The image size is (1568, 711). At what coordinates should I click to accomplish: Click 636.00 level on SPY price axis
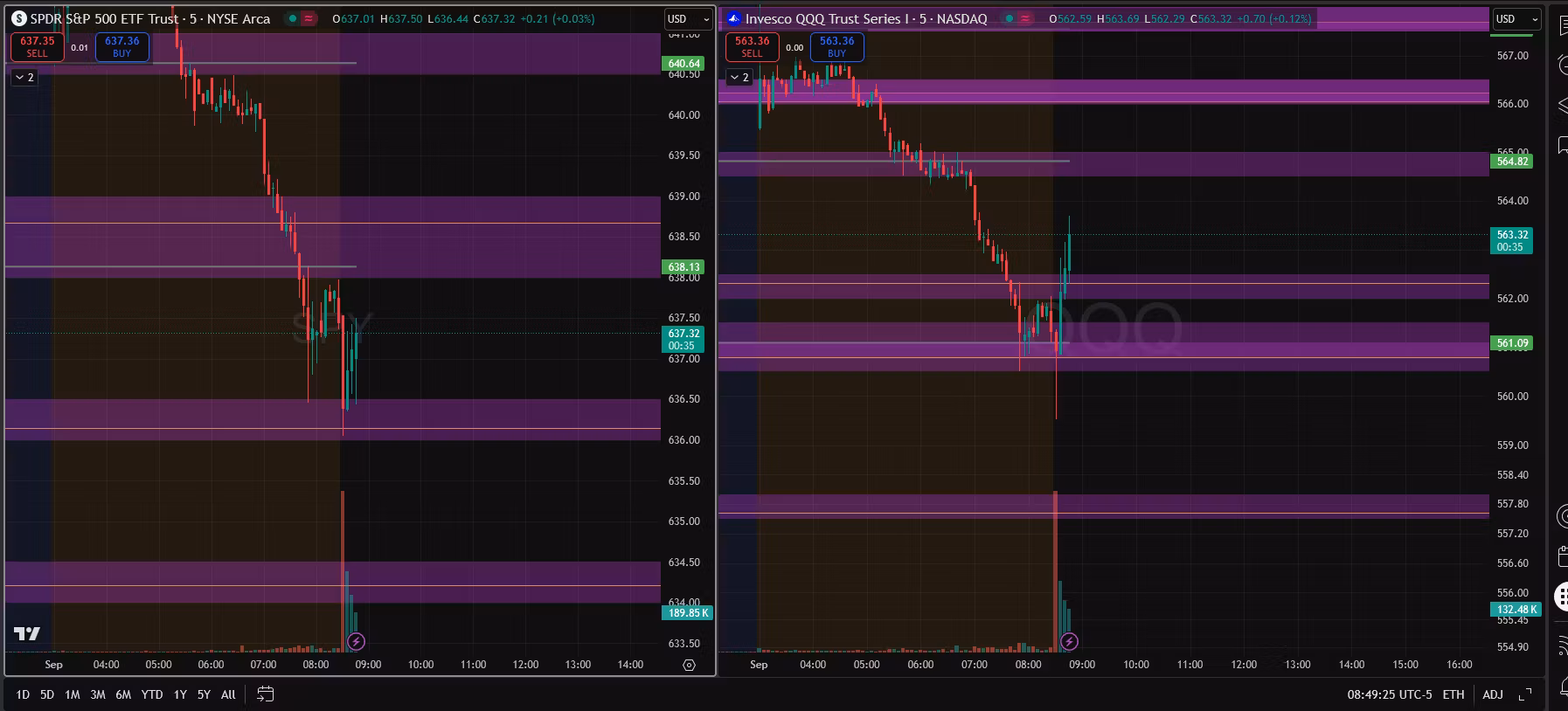[x=683, y=440]
